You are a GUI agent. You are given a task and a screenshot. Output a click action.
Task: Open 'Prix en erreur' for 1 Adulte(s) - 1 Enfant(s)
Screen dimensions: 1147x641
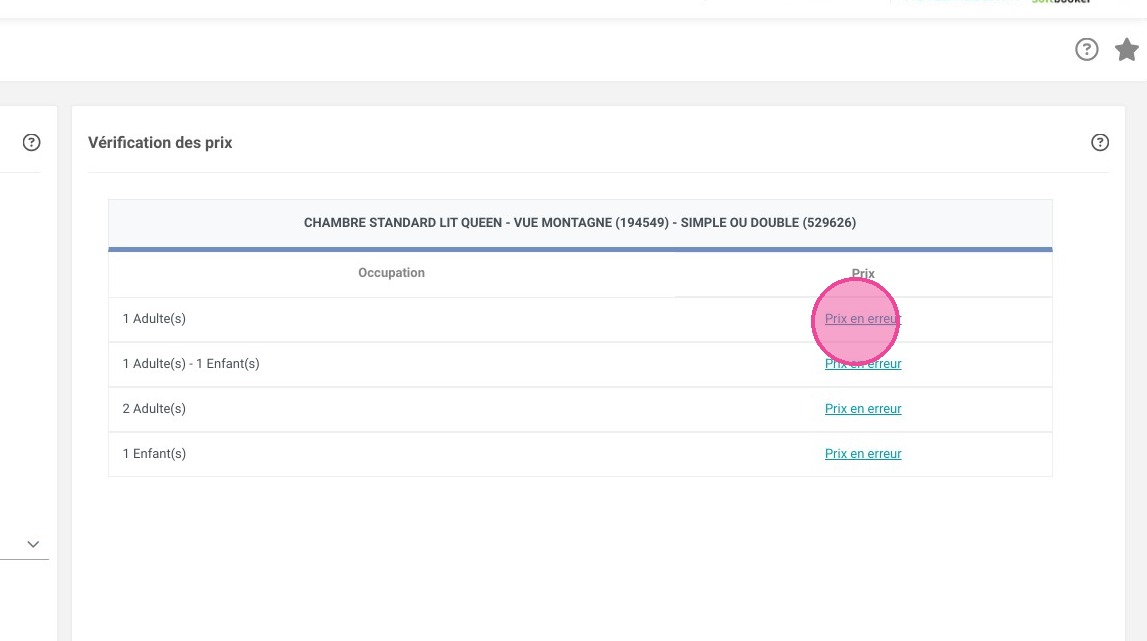[862, 364]
